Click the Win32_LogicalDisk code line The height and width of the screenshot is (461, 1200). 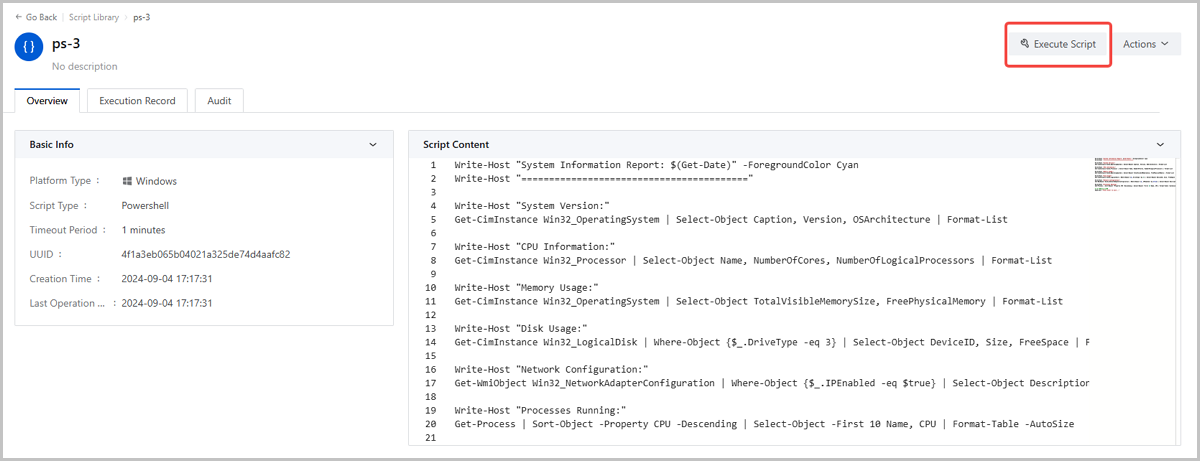click(770, 342)
